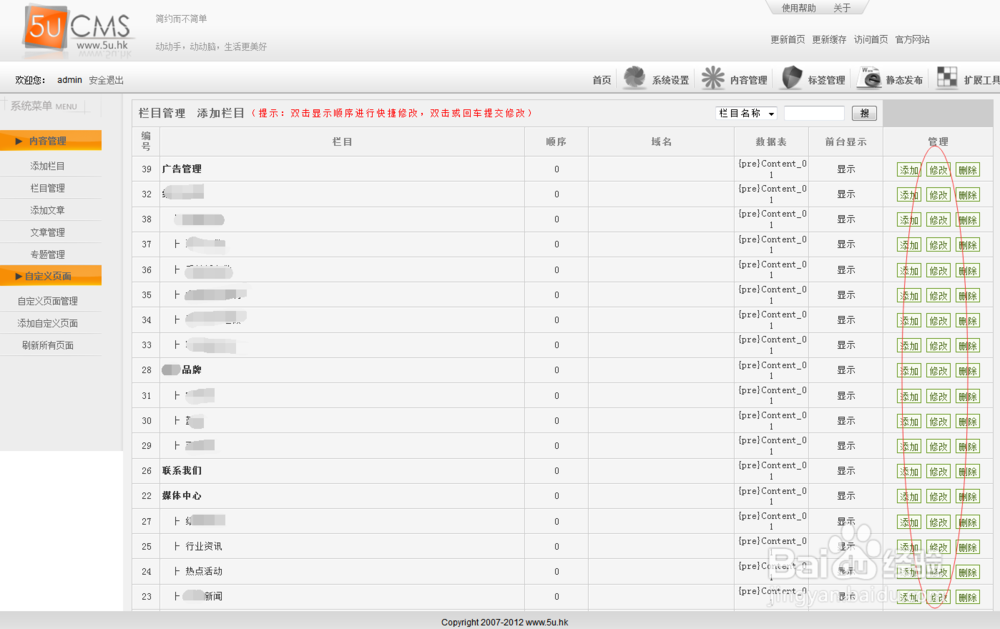The width and height of the screenshot is (1000, 629).
Task: Select 媒体中心 column name
Action: (182, 496)
